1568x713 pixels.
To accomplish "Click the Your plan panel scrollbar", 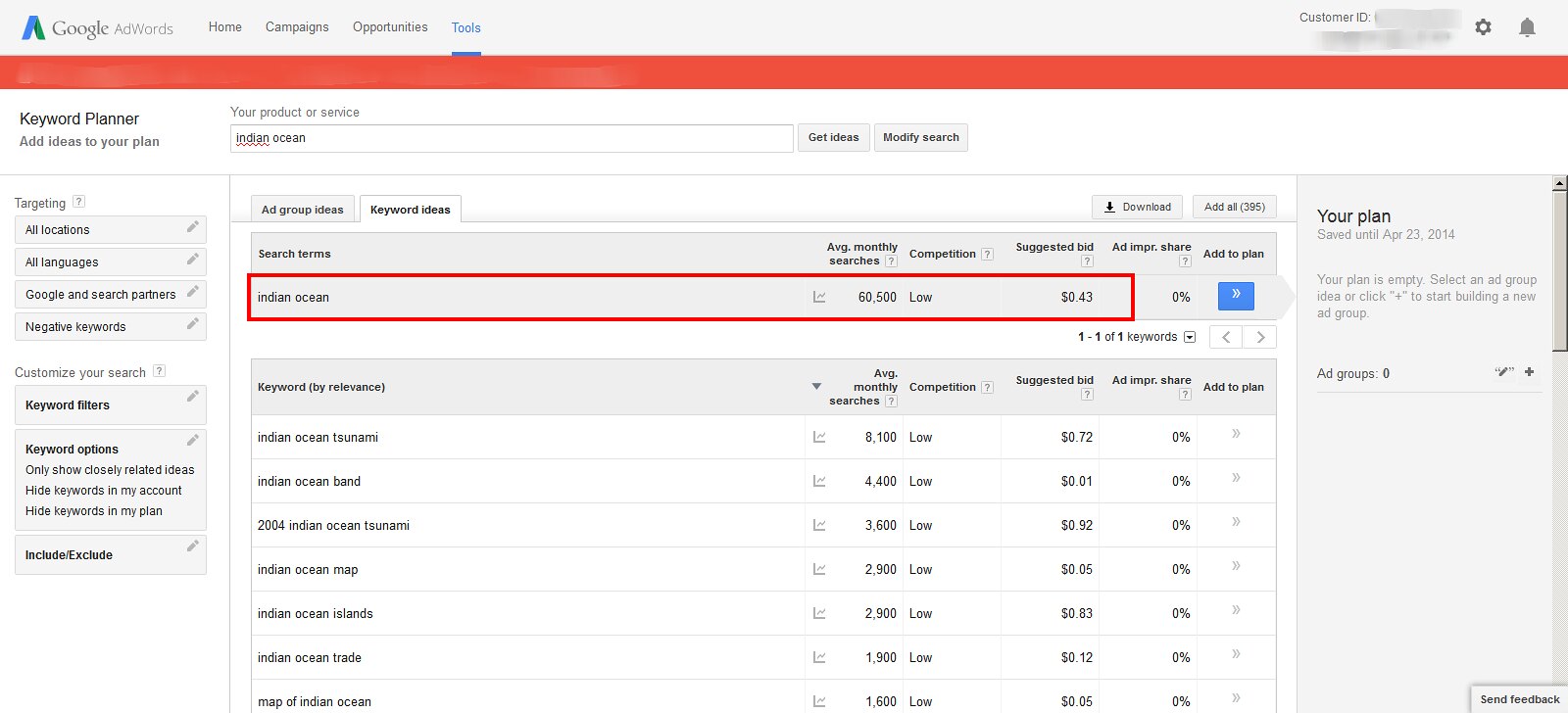I will pos(1559,274).
